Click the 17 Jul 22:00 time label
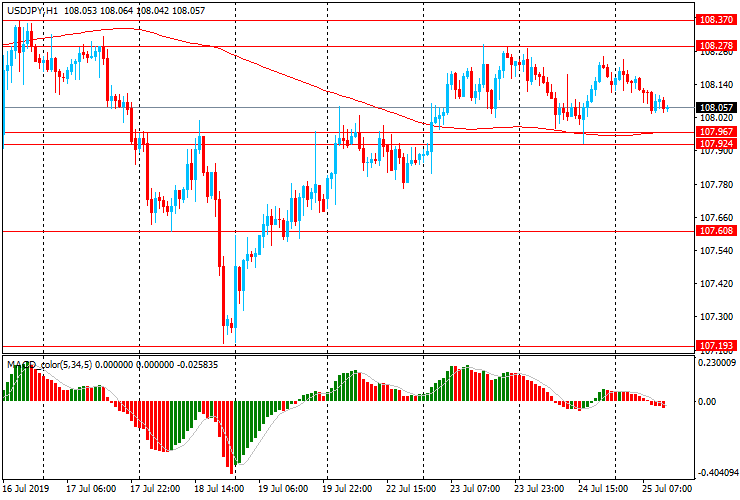Screen dimensions: 740x500 [155, 488]
